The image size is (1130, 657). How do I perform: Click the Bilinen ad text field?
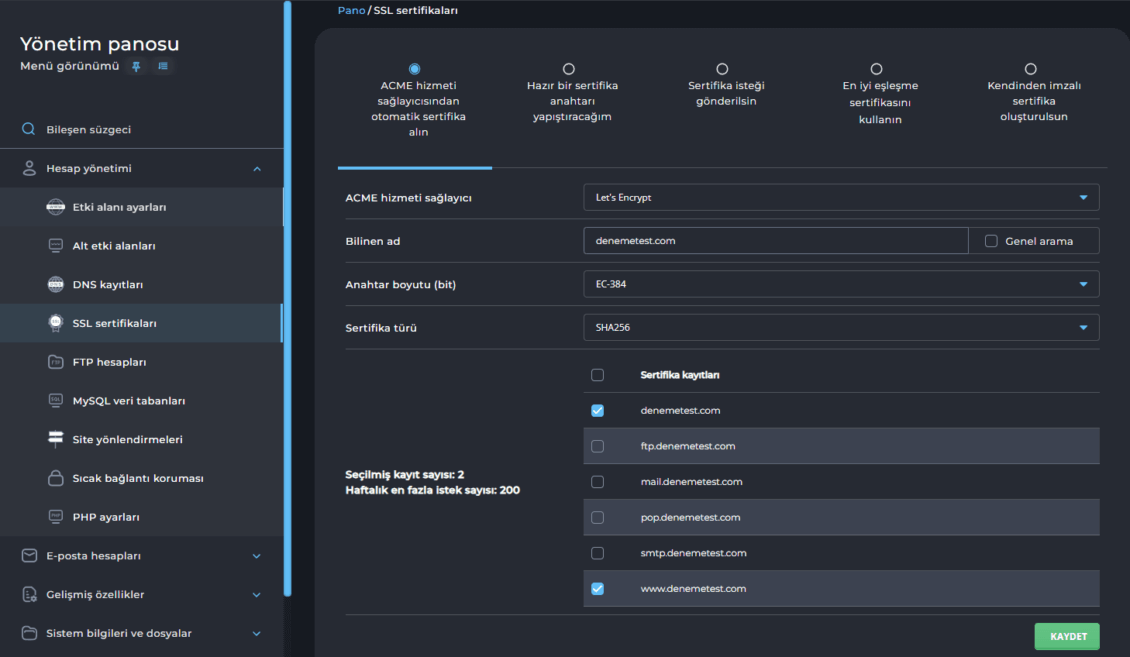click(x=775, y=241)
